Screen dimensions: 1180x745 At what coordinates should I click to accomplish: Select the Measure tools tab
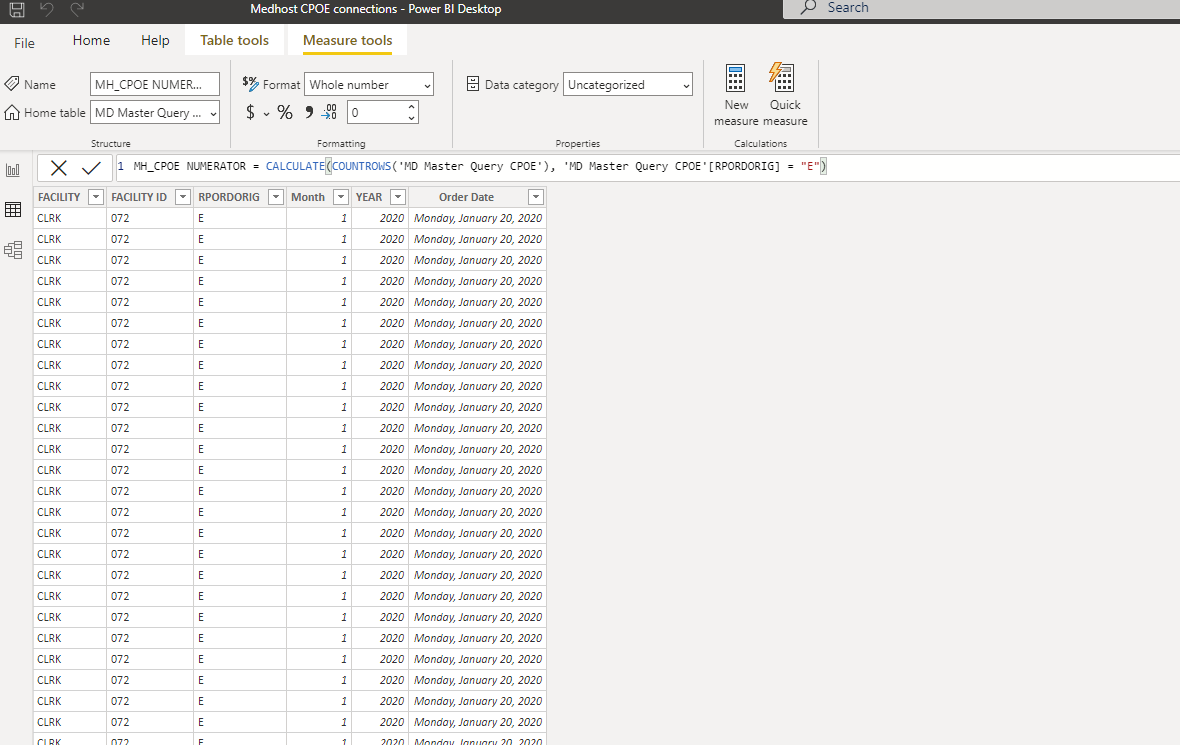(348, 41)
